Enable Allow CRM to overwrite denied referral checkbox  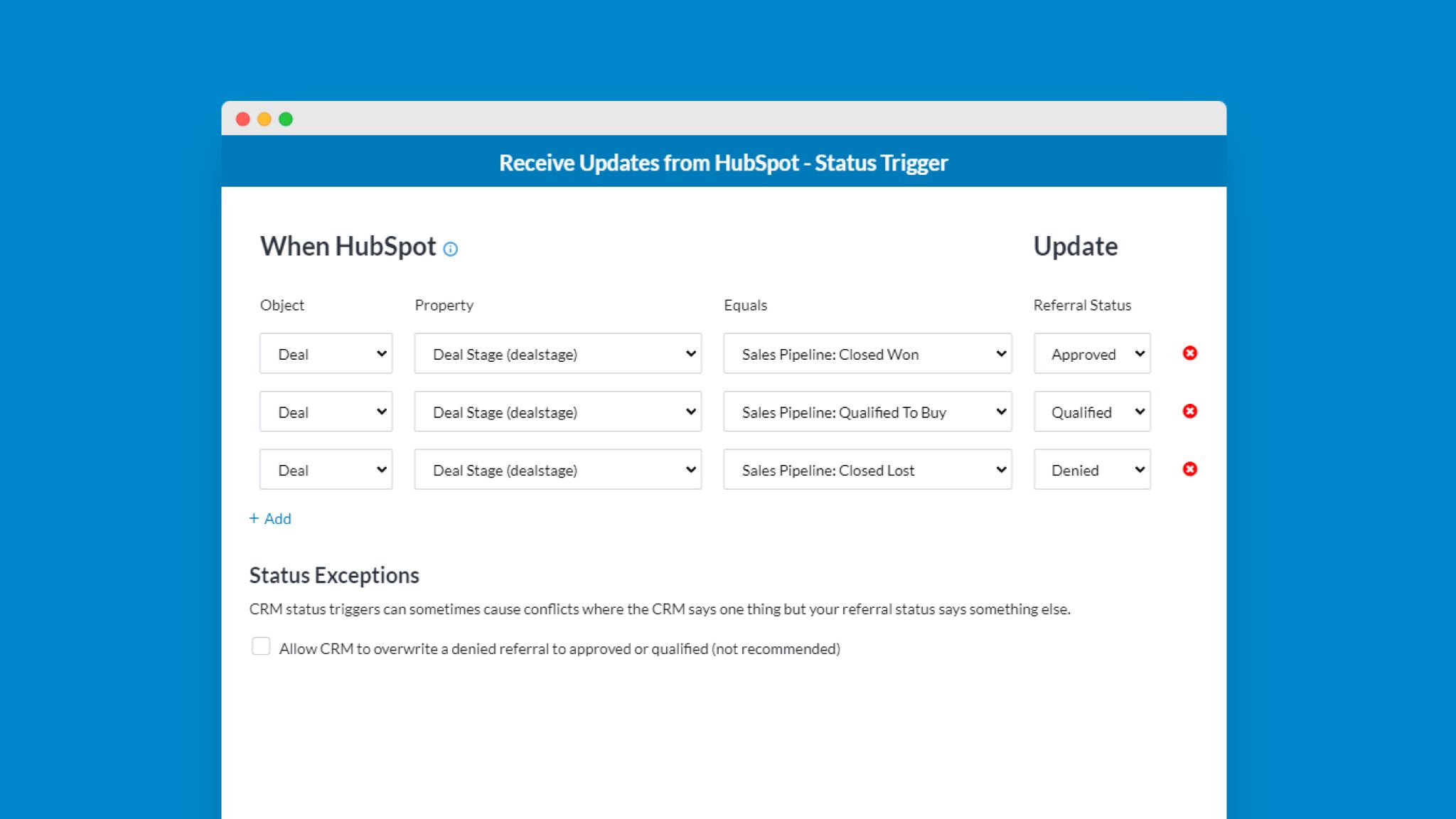(x=262, y=647)
